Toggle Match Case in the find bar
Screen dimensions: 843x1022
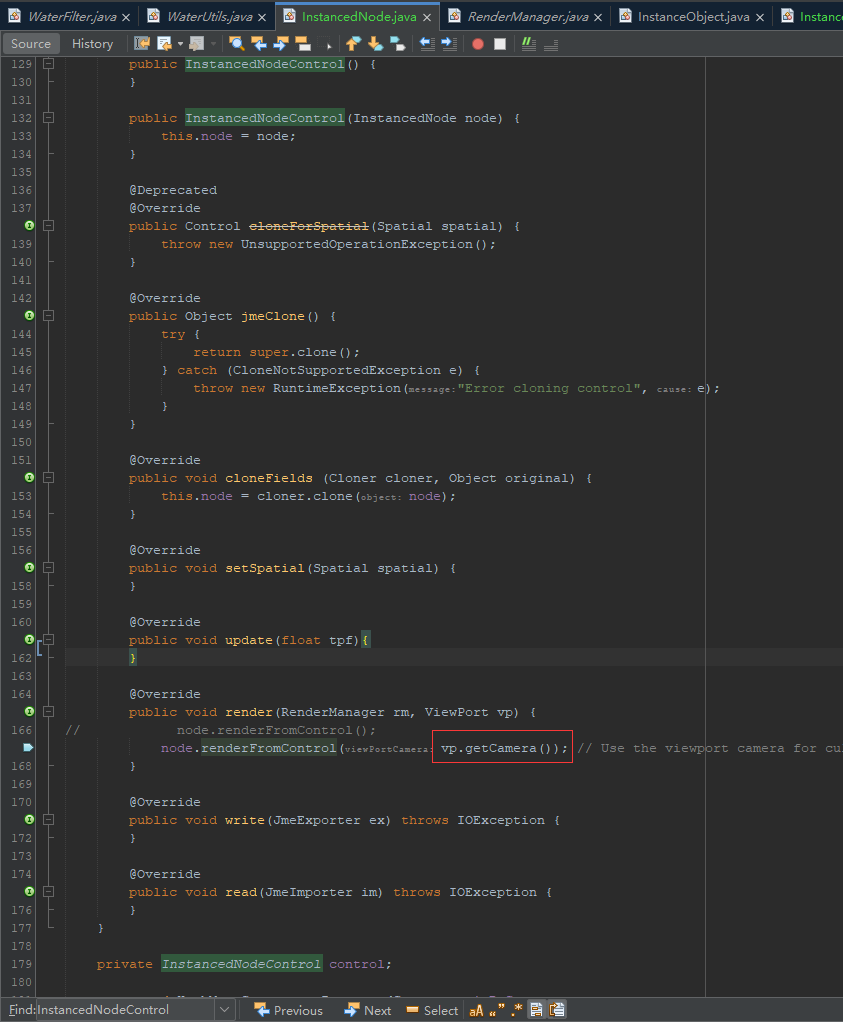476,1009
